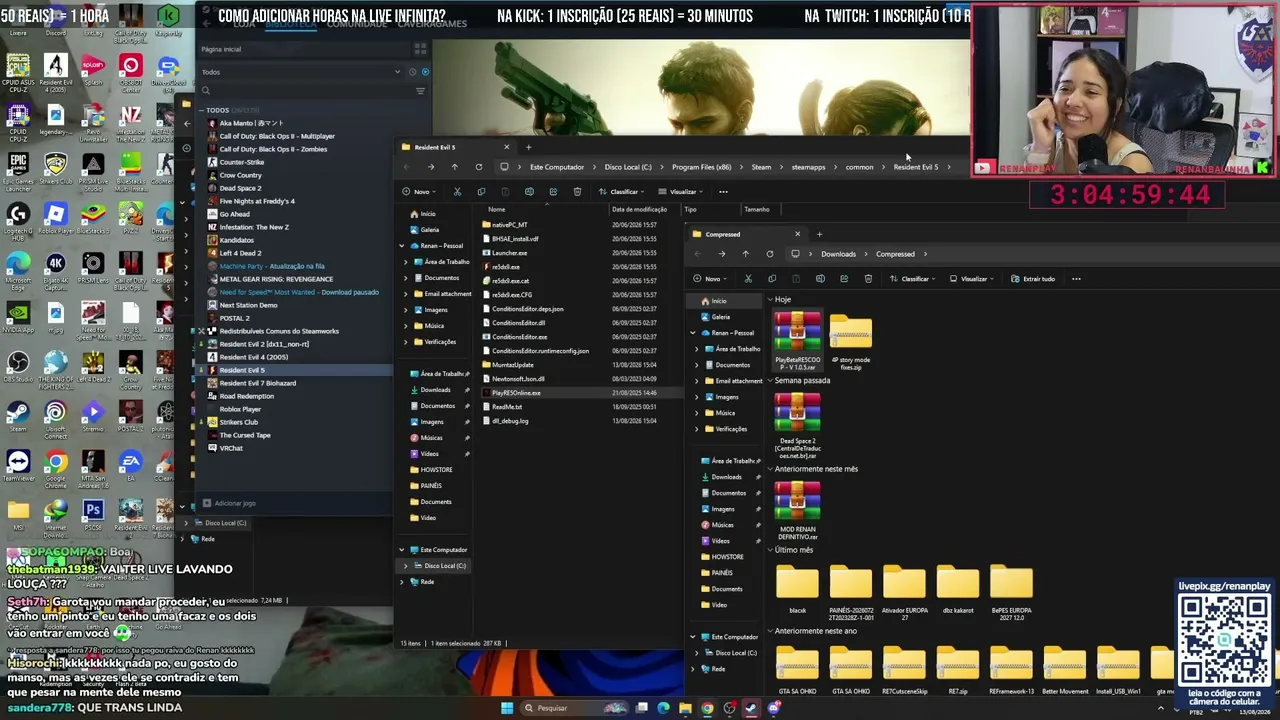Click Program Files (x86) breadcrumb
1280x720 pixels.
click(x=701, y=167)
